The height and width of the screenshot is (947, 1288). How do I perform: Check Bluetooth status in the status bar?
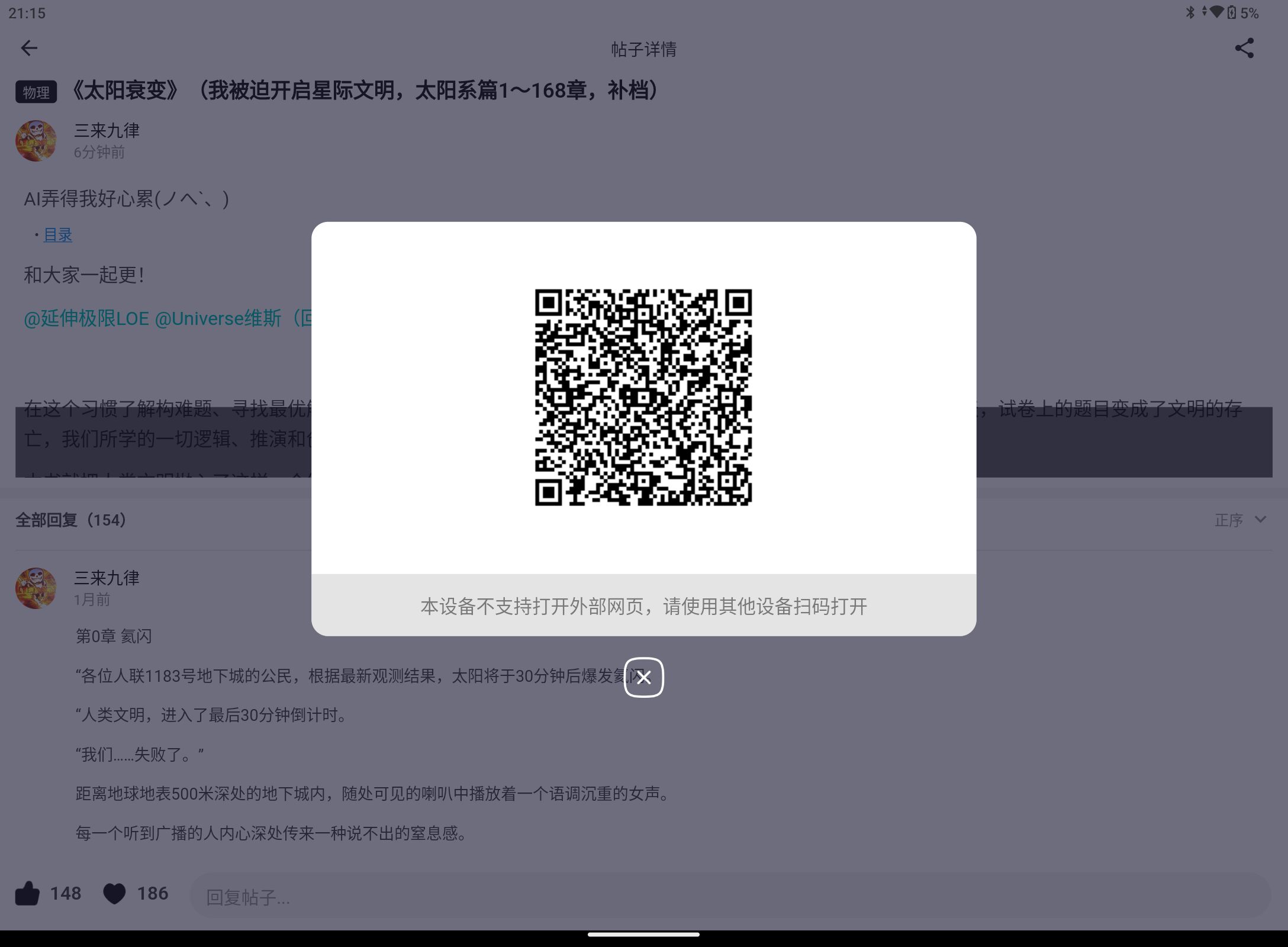(1190, 12)
